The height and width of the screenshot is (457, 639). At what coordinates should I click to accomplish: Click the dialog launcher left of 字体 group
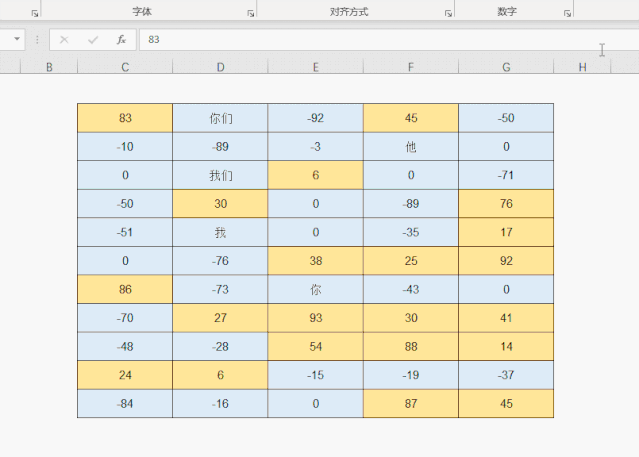coord(35,14)
